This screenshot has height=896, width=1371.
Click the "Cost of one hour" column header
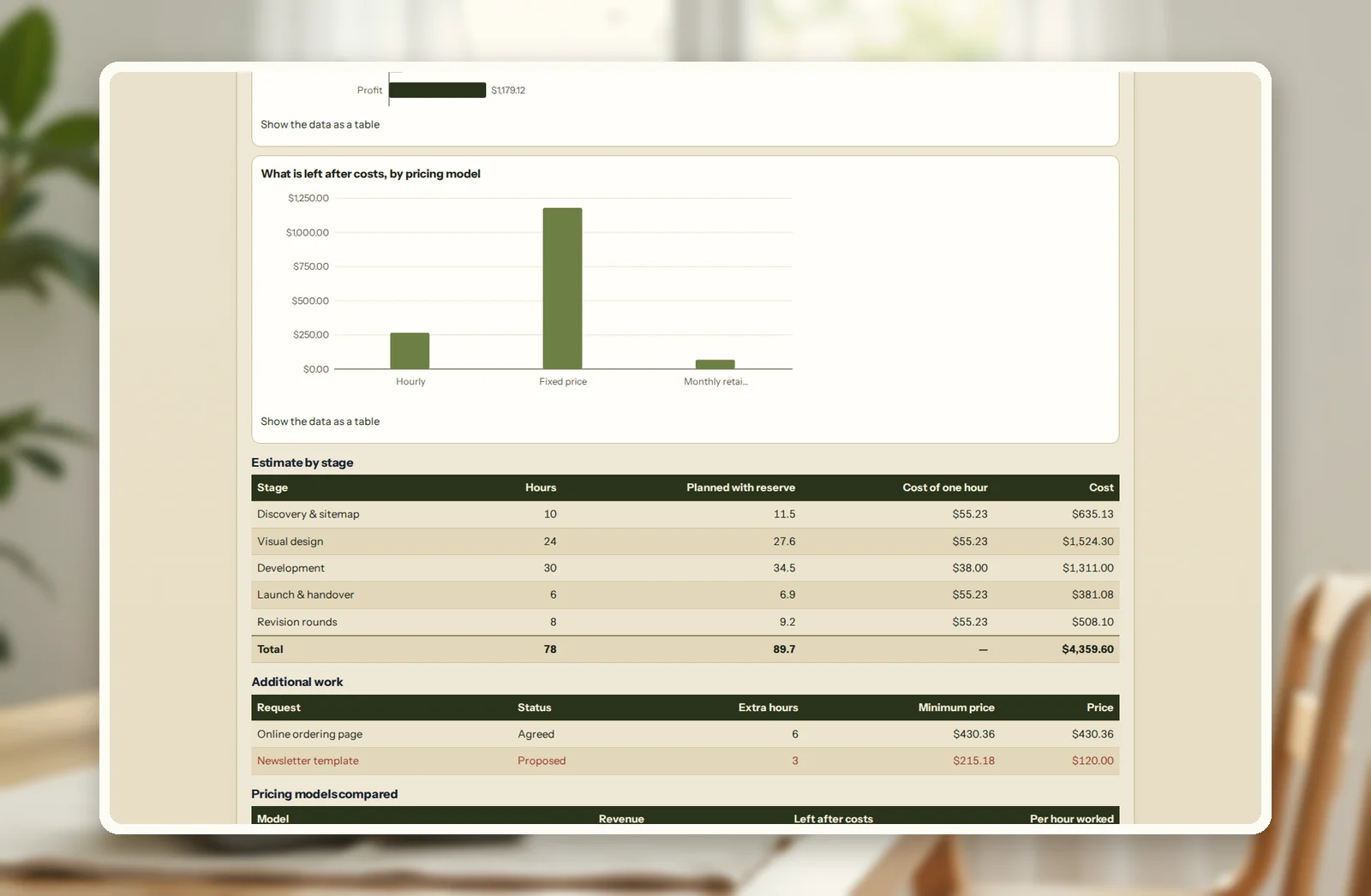tap(945, 487)
